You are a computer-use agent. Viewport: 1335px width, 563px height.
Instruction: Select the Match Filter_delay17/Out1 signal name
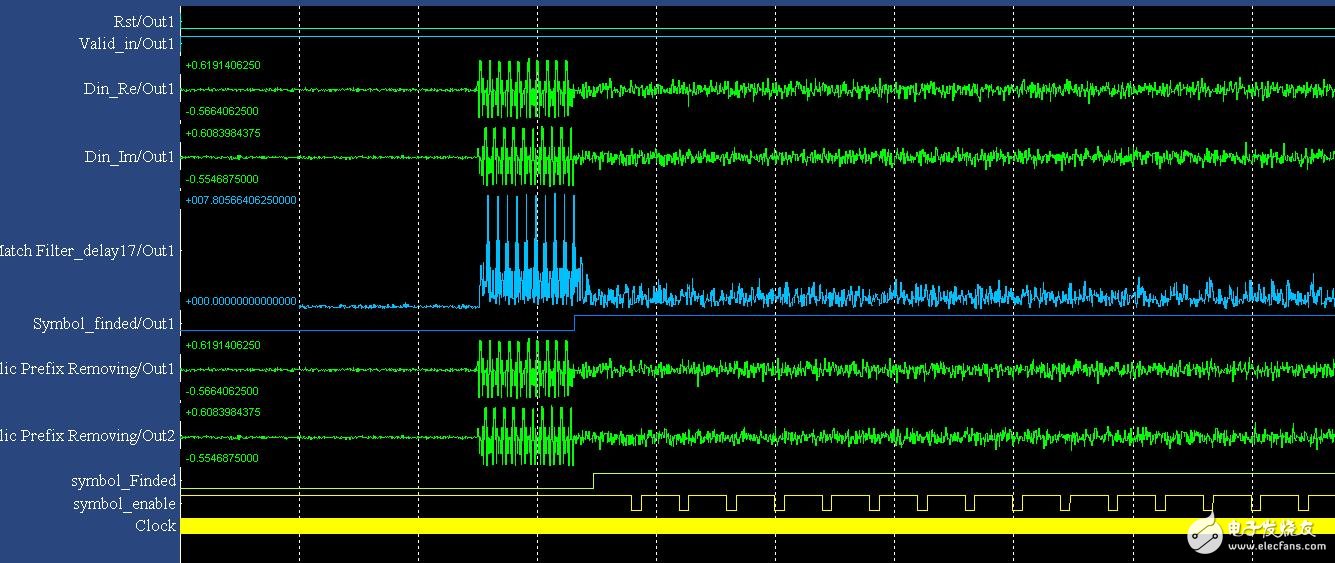[88, 251]
